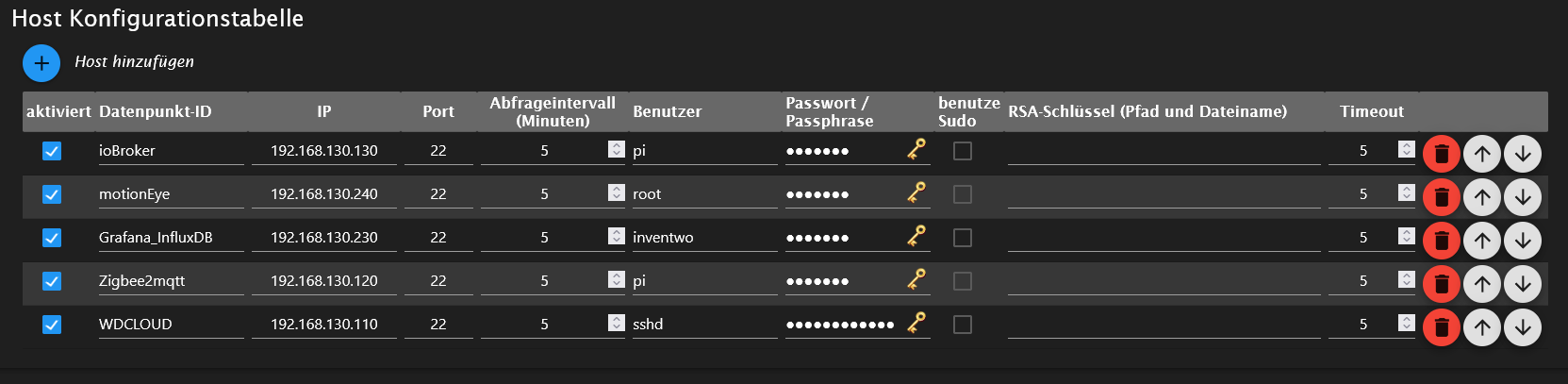Click the Zigbee2mqtt Datenpunkt-ID field
This screenshot has height=384, width=1568.
coord(170,281)
